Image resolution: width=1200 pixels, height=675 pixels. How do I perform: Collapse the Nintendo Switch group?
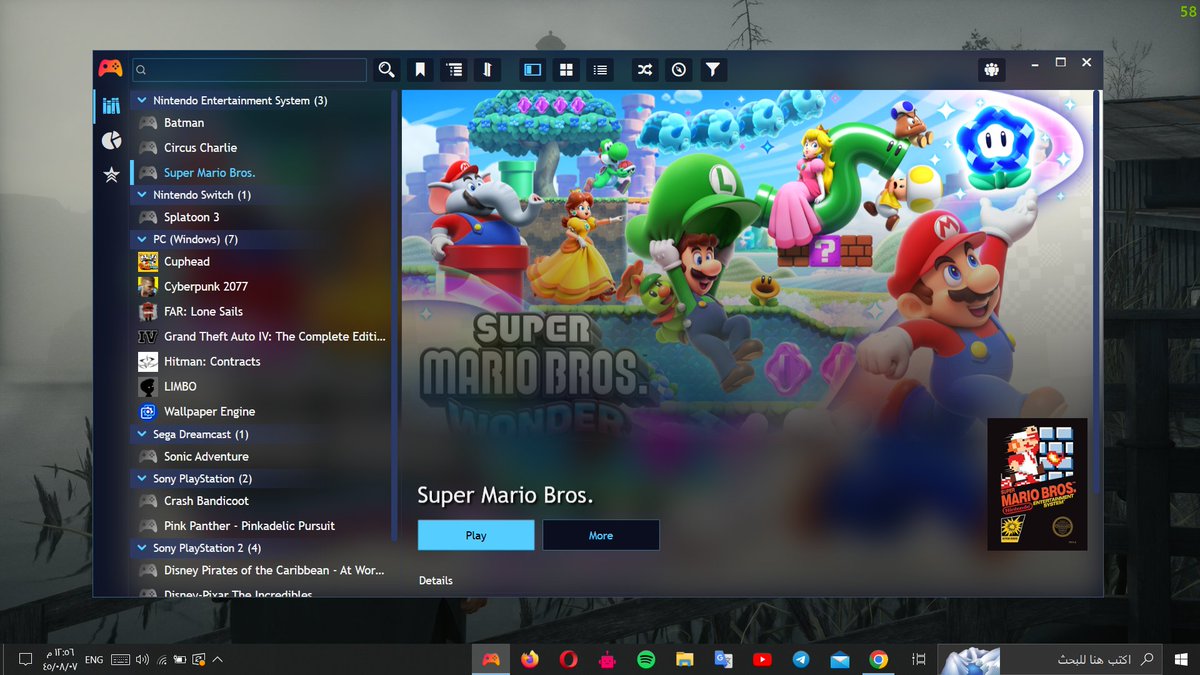[142, 195]
